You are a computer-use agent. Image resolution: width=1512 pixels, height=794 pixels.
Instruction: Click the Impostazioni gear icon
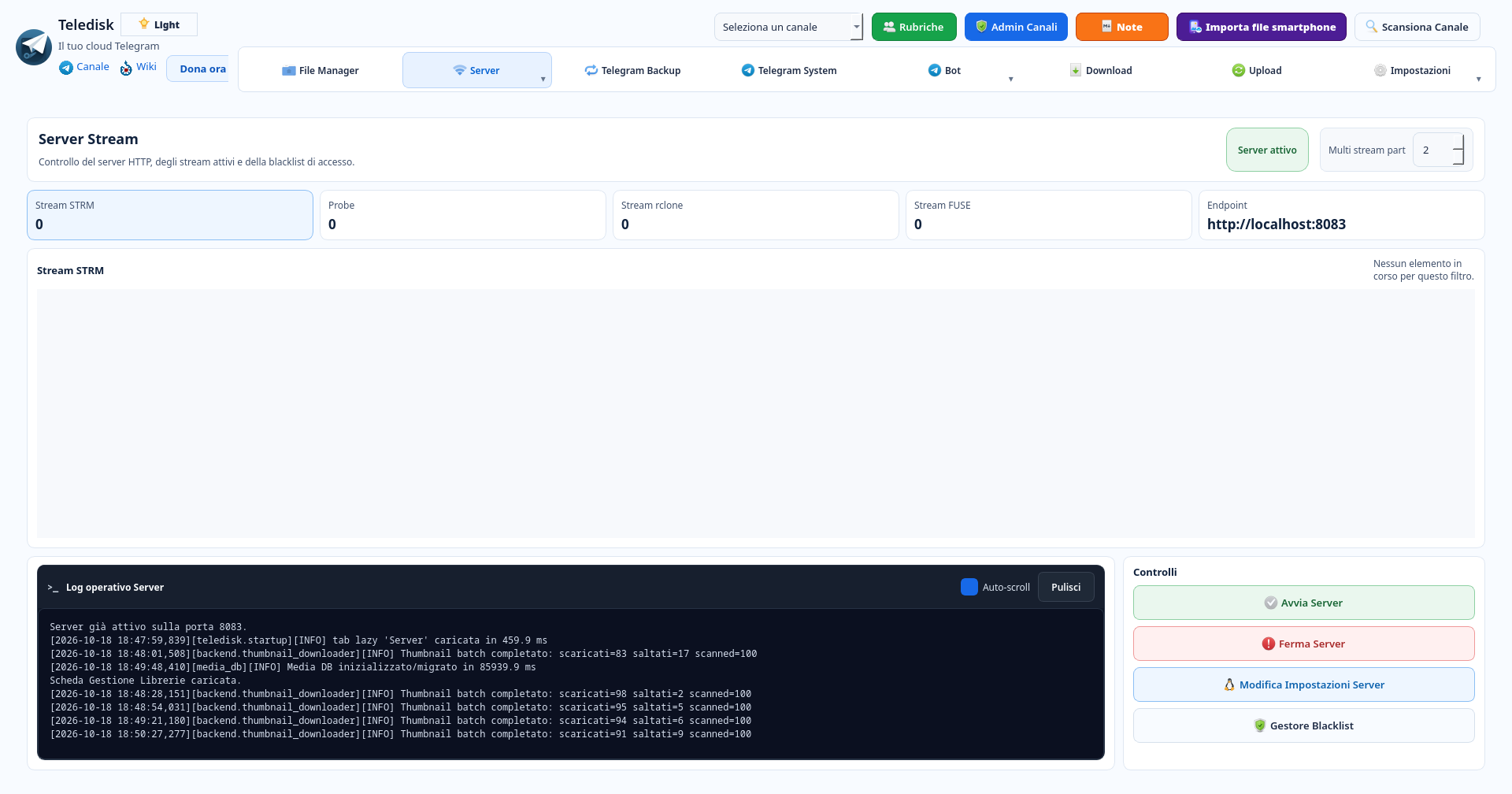pyautogui.click(x=1380, y=70)
